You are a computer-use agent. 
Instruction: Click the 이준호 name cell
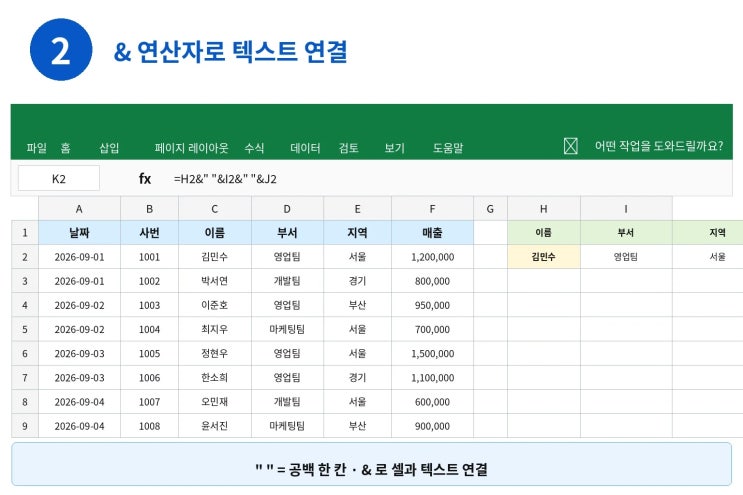(x=215, y=305)
